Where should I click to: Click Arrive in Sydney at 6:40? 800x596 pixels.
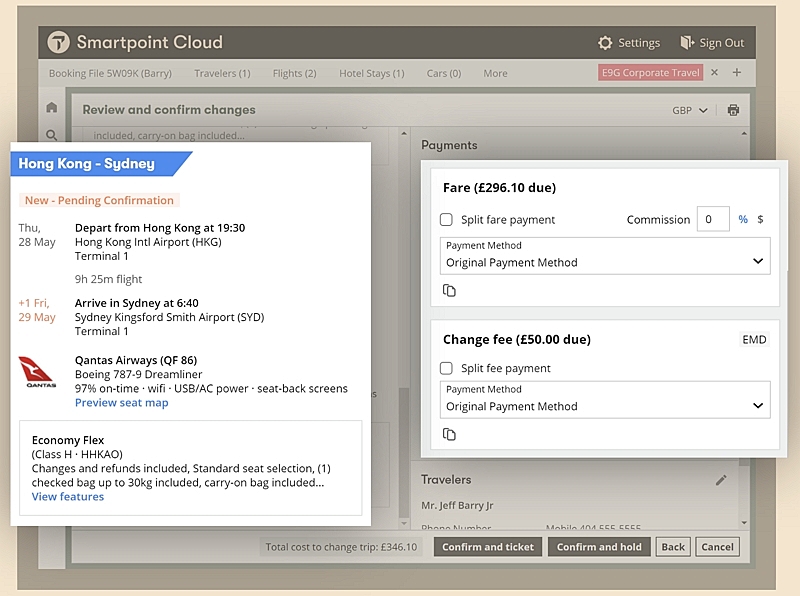[137, 303]
